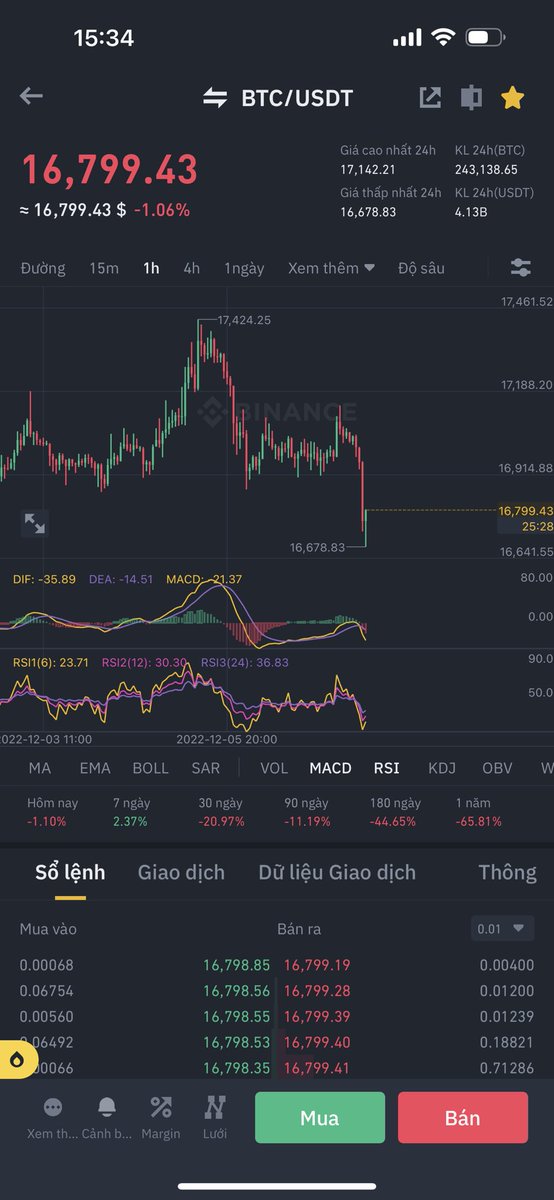The width and height of the screenshot is (554, 1200).
Task: Tap the 7 ngày performance value 2.37%
Action: pos(130,821)
